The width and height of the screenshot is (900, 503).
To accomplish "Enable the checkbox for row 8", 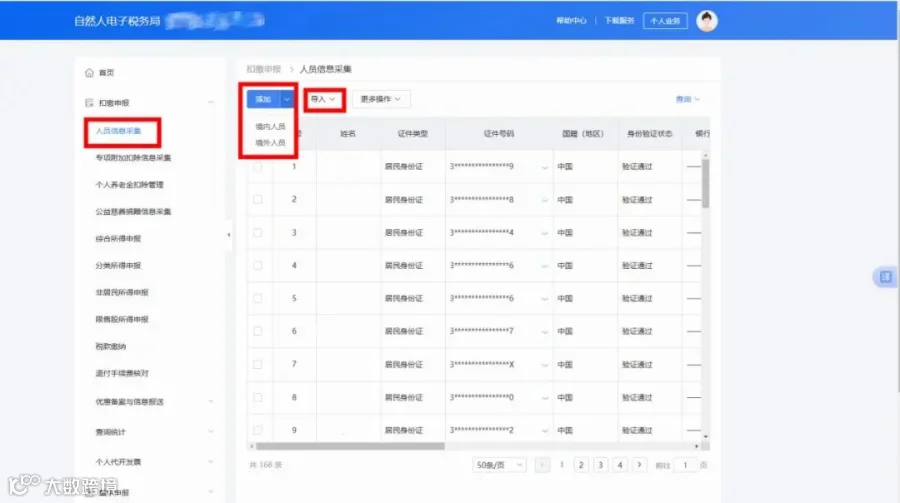I will (x=258, y=397).
